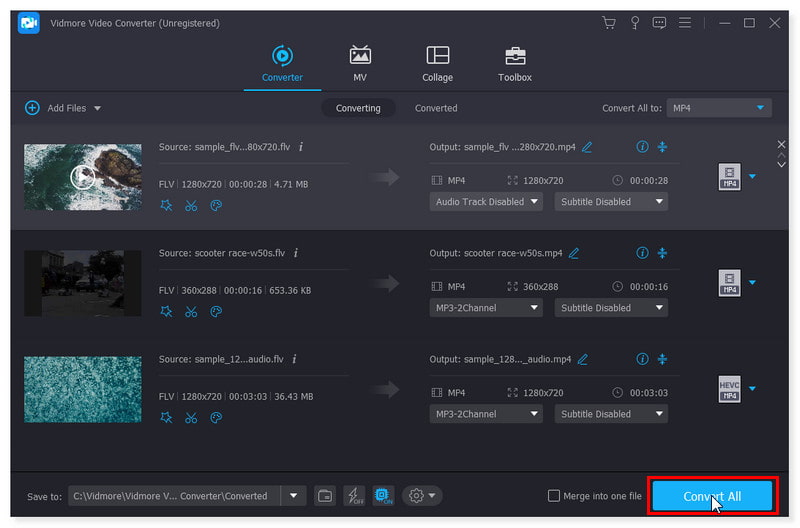The width and height of the screenshot is (800, 528).
Task: Open the Audio Track Disabled dropdown
Action: (486, 202)
